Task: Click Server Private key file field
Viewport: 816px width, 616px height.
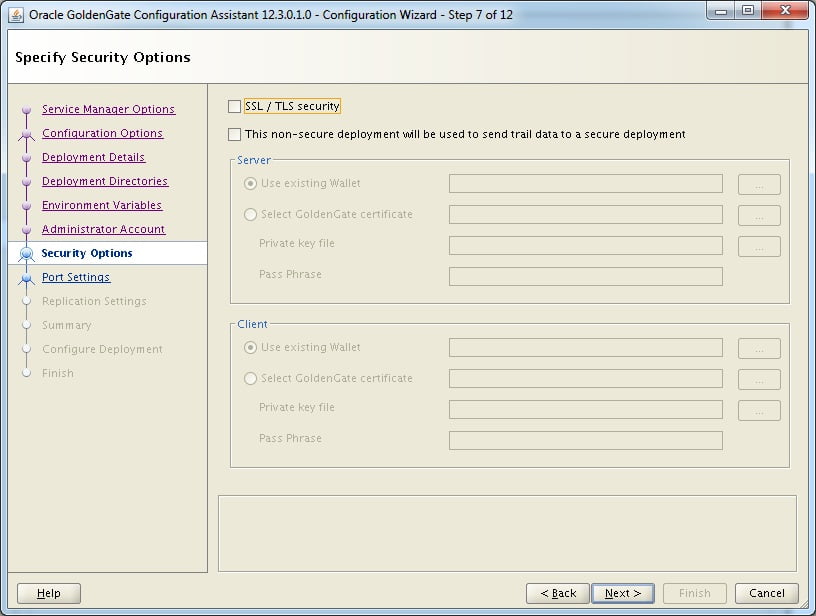Action: tap(586, 246)
